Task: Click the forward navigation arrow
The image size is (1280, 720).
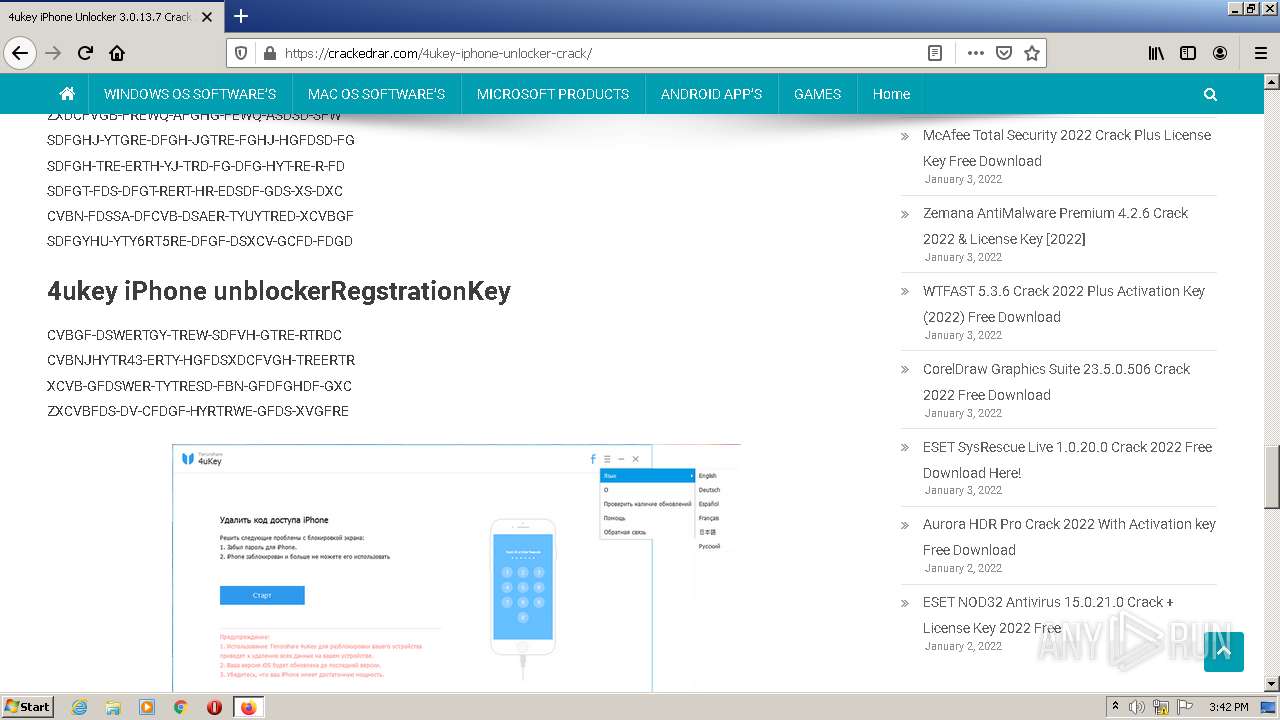Action: pyautogui.click(x=53, y=53)
